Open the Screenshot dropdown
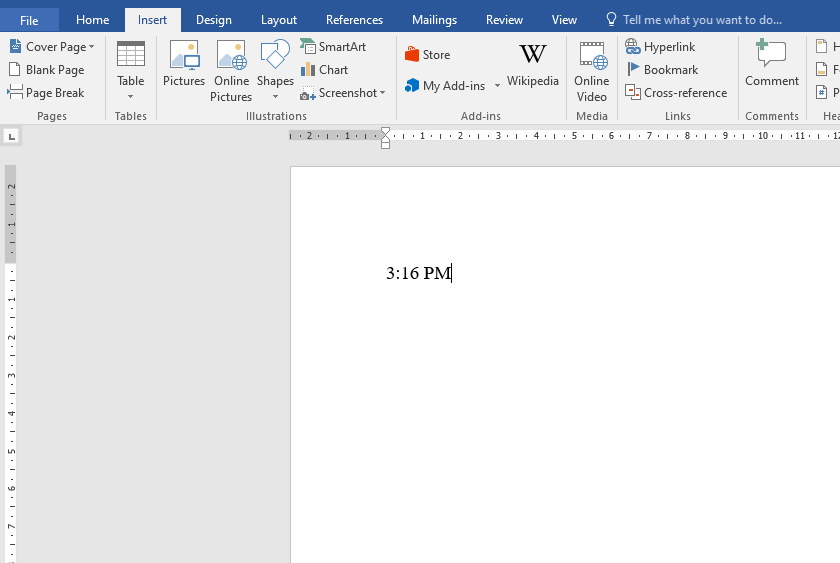 coord(382,93)
